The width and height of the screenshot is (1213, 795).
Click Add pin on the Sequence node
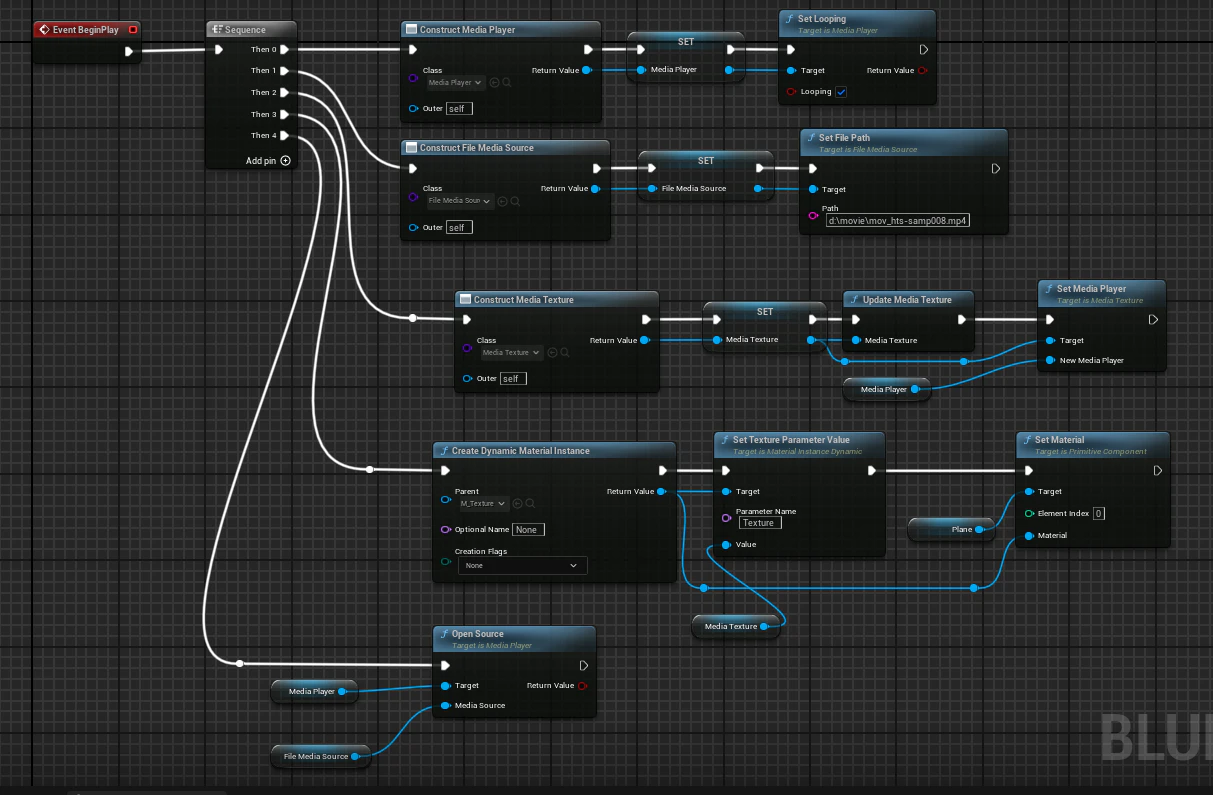[x=269, y=160]
